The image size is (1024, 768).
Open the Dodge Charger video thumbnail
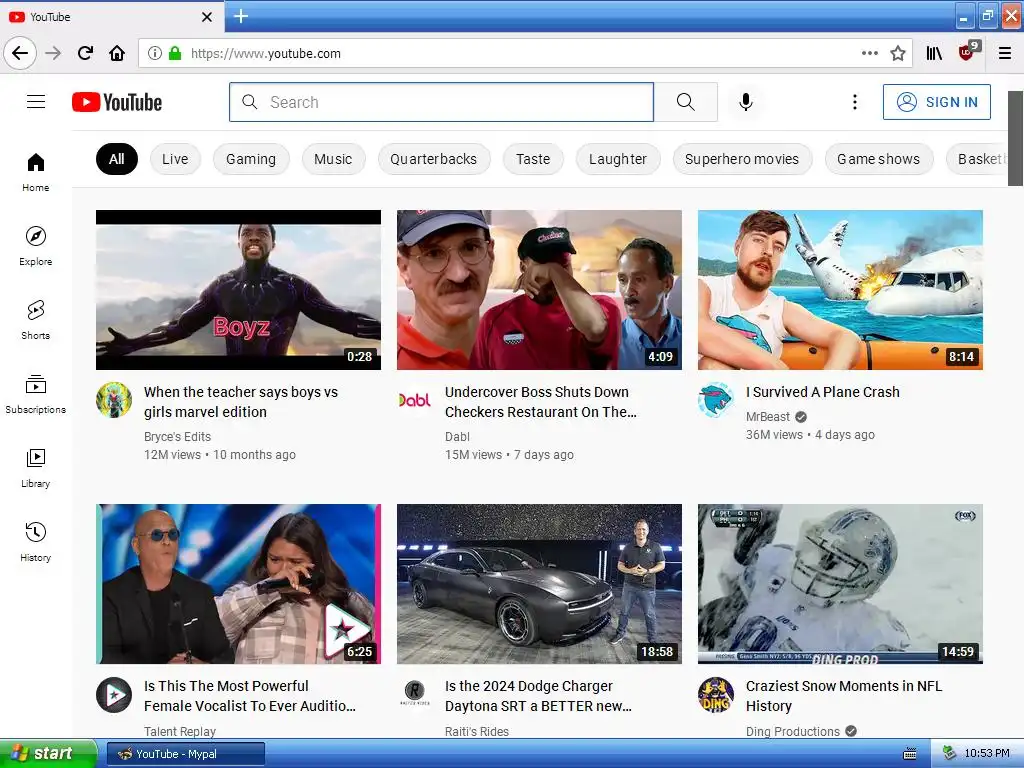coord(539,584)
